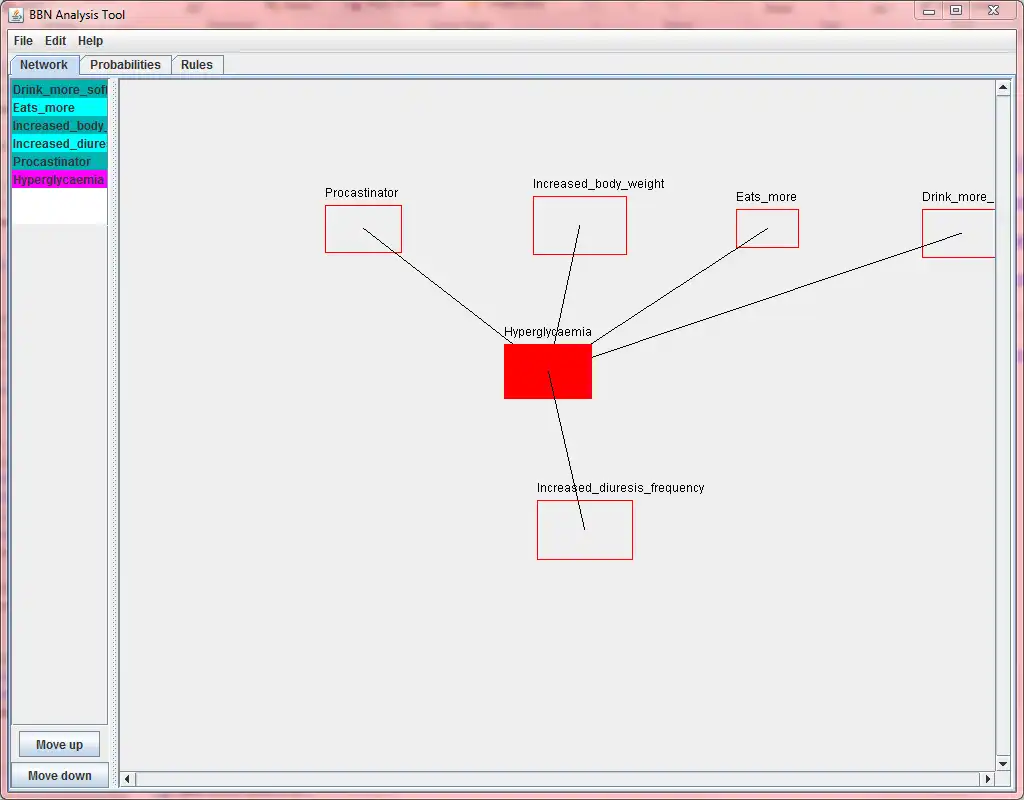Click the Increased_diuresis_frequency node box
This screenshot has height=800, width=1024.
[584, 530]
